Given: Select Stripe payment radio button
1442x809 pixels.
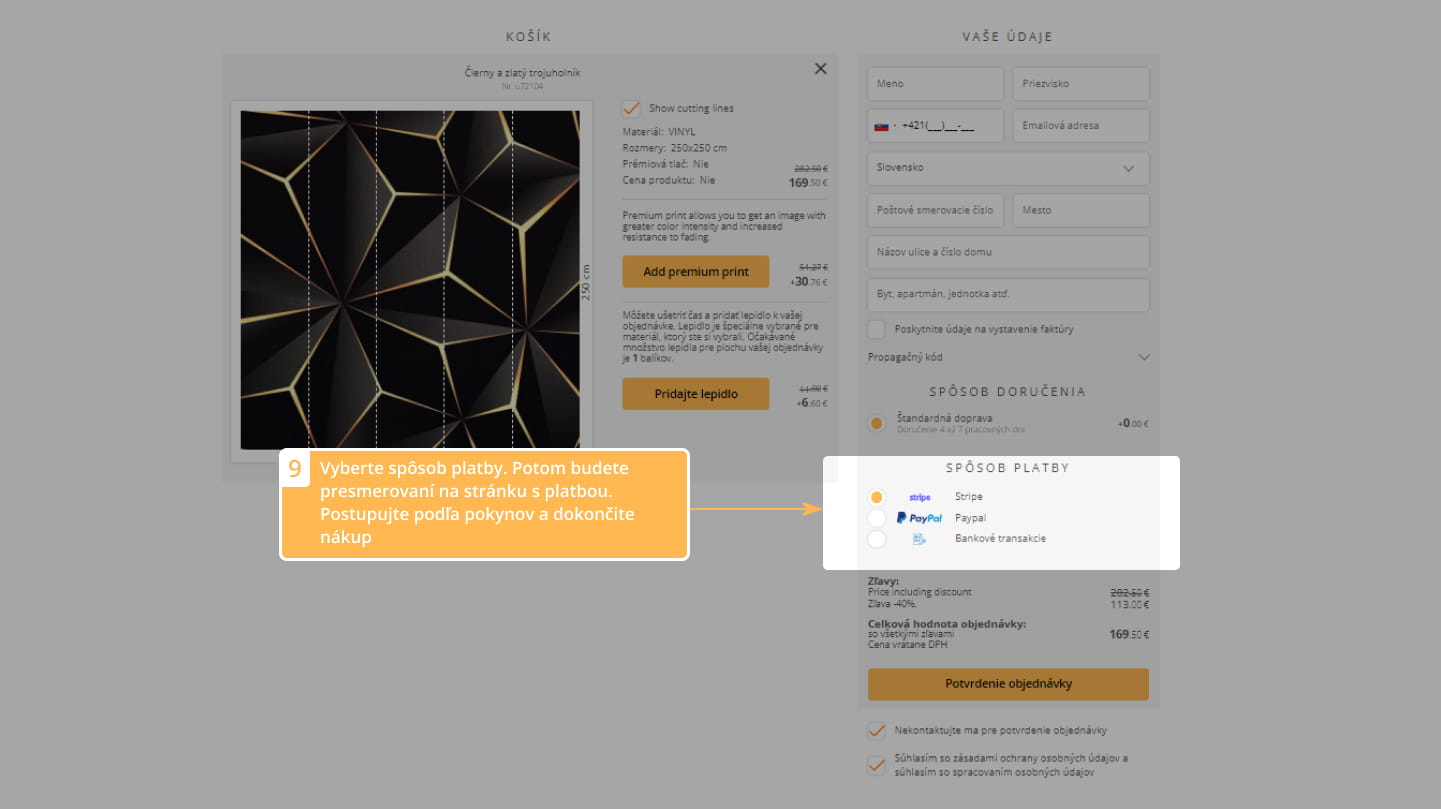Looking at the screenshot, I should pyautogui.click(x=876, y=497).
